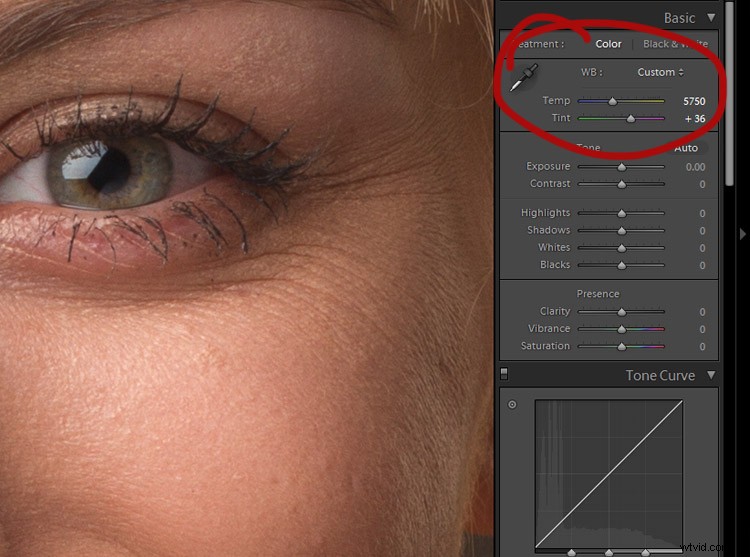This screenshot has width=750, height=557.
Task: Click the Exposure label
Action: (548, 166)
